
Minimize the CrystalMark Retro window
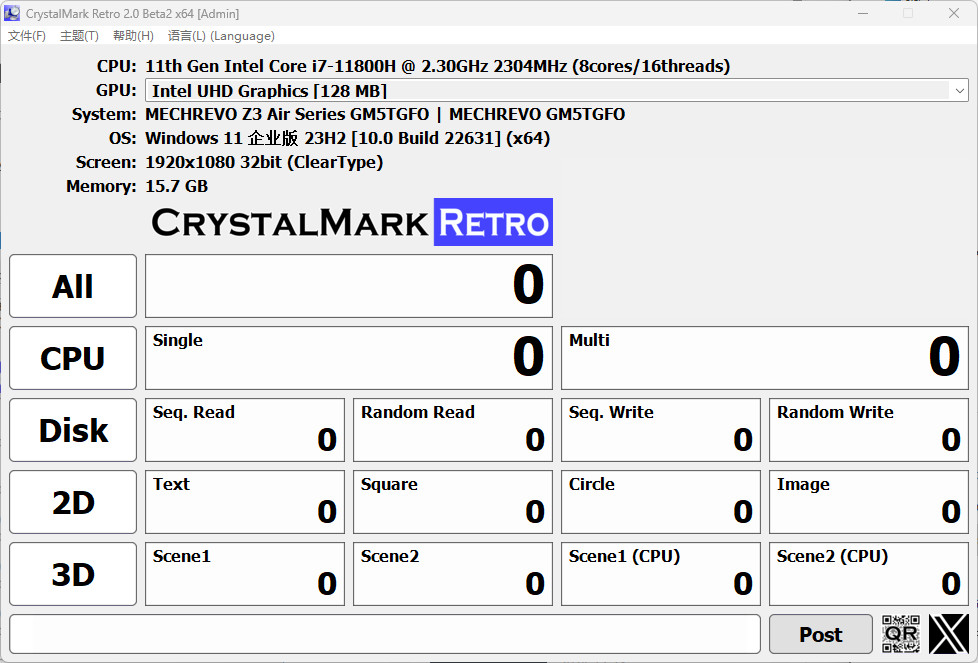(863, 13)
